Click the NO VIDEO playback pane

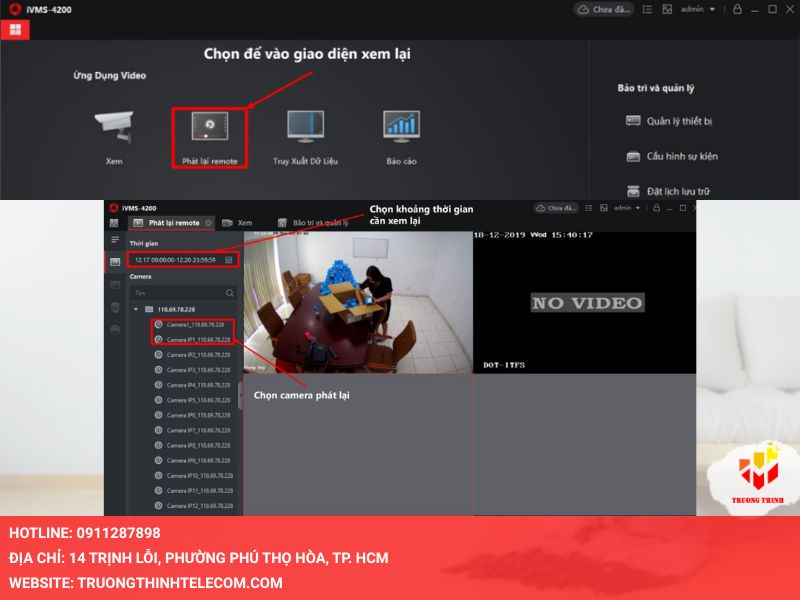pyautogui.click(x=584, y=302)
